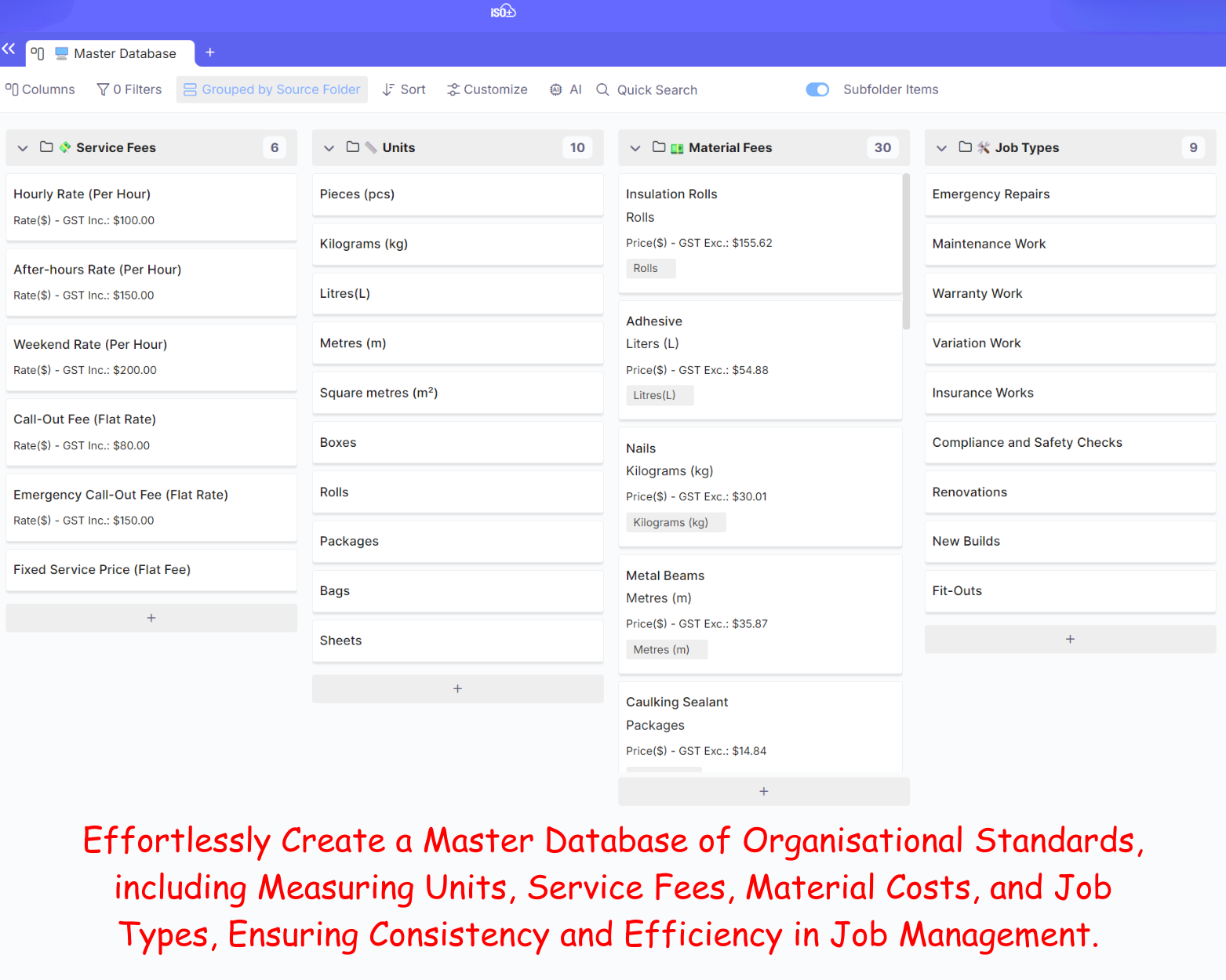Image resolution: width=1226 pixels, height=980 pixels.
Task: Click Grouped by Source Folder button
Action: (x=272, y=89)
